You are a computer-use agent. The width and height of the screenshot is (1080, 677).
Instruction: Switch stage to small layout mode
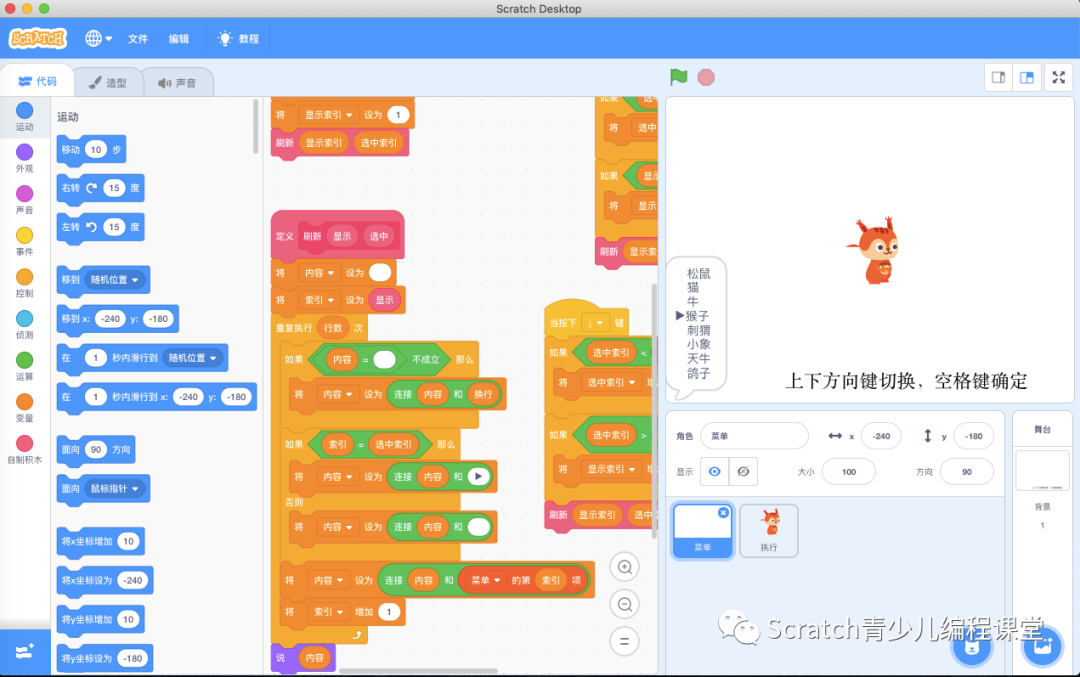pos(998,77)
